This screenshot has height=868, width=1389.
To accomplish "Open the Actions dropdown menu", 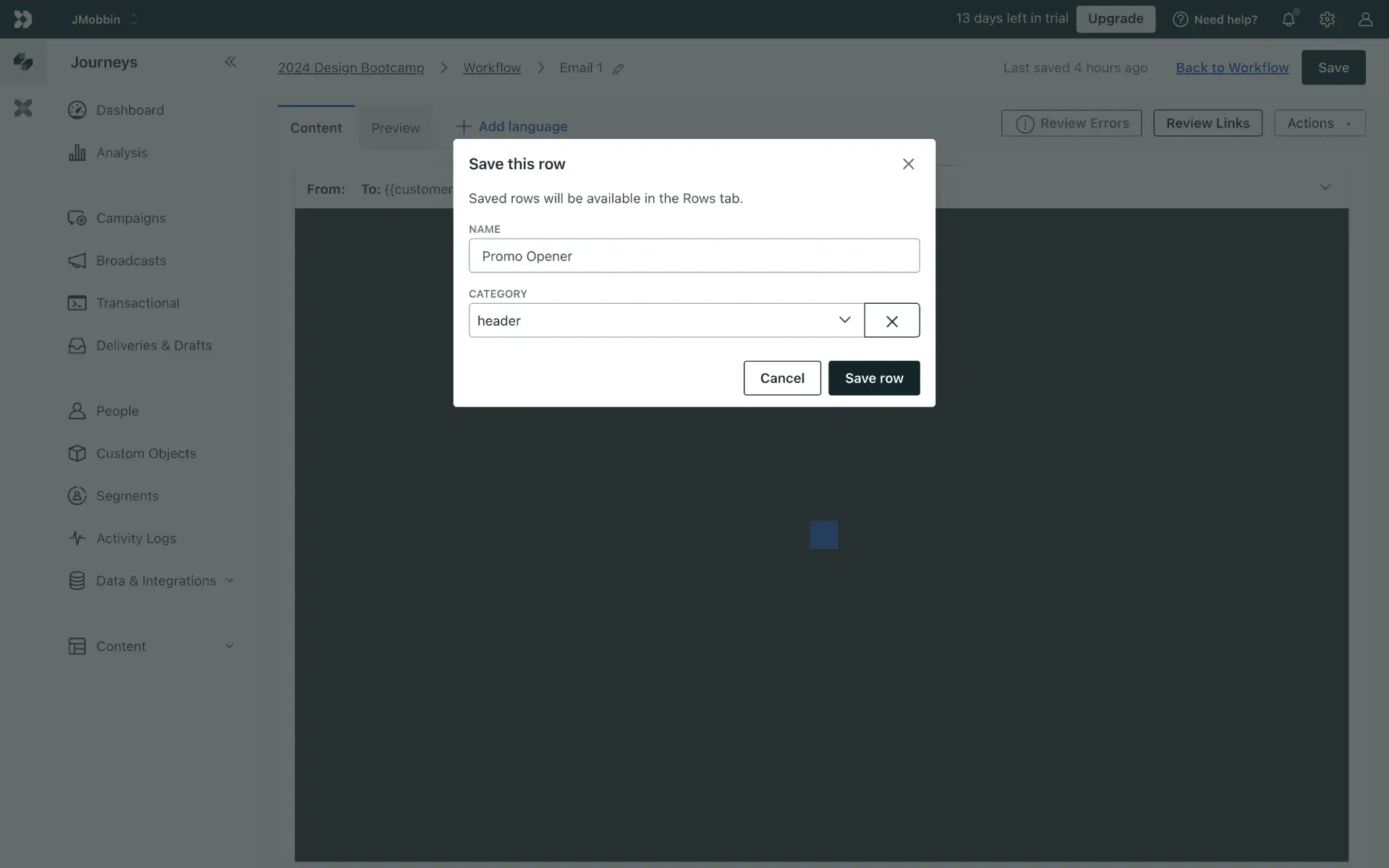I will [1319, 123].
